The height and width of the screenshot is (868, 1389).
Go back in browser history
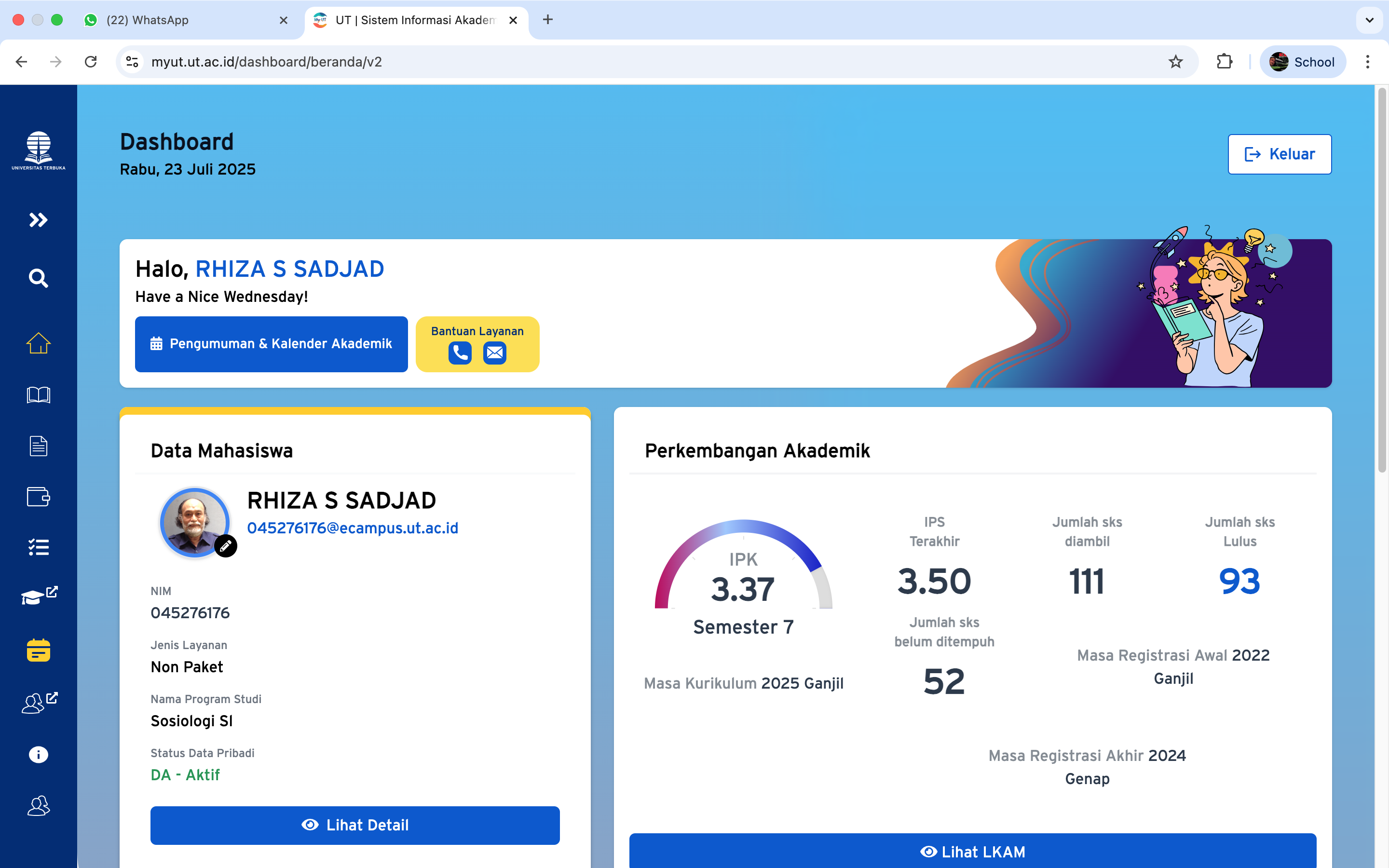(x=21, y=61)
